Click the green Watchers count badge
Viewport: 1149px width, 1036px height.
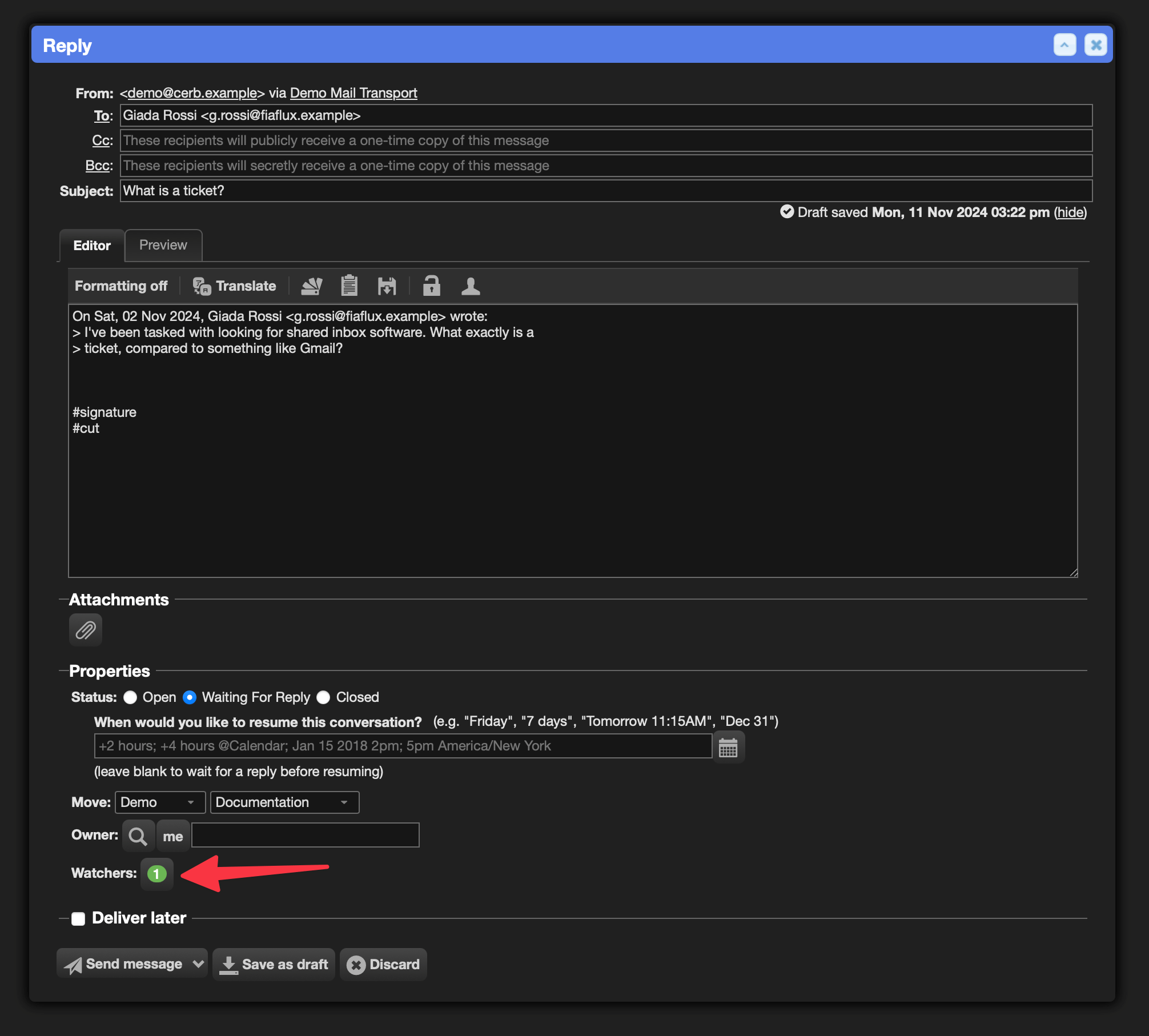pos(156,873)
